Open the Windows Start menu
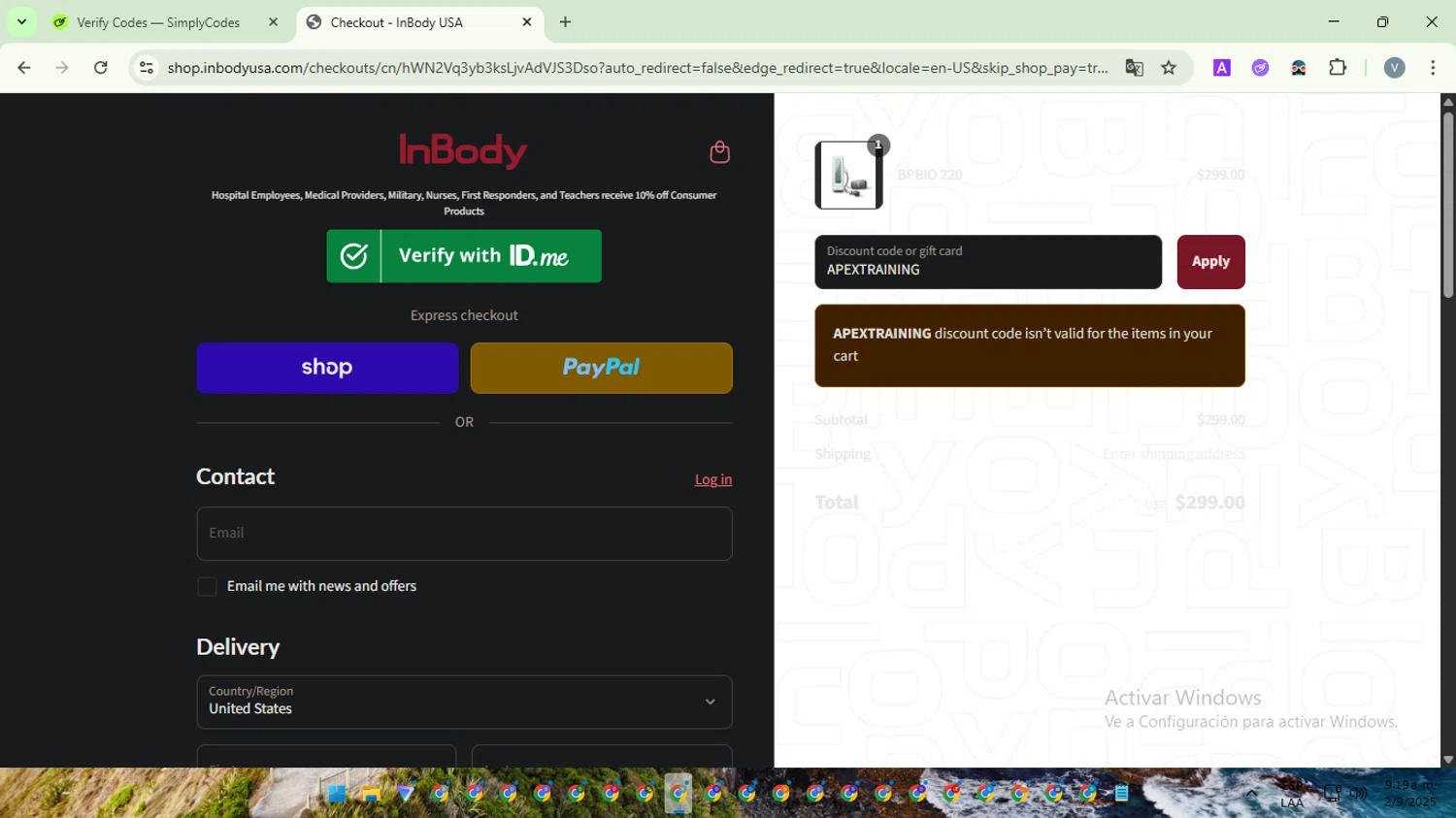The height and width of the screenshot is (818, 1456). (337, 794)
